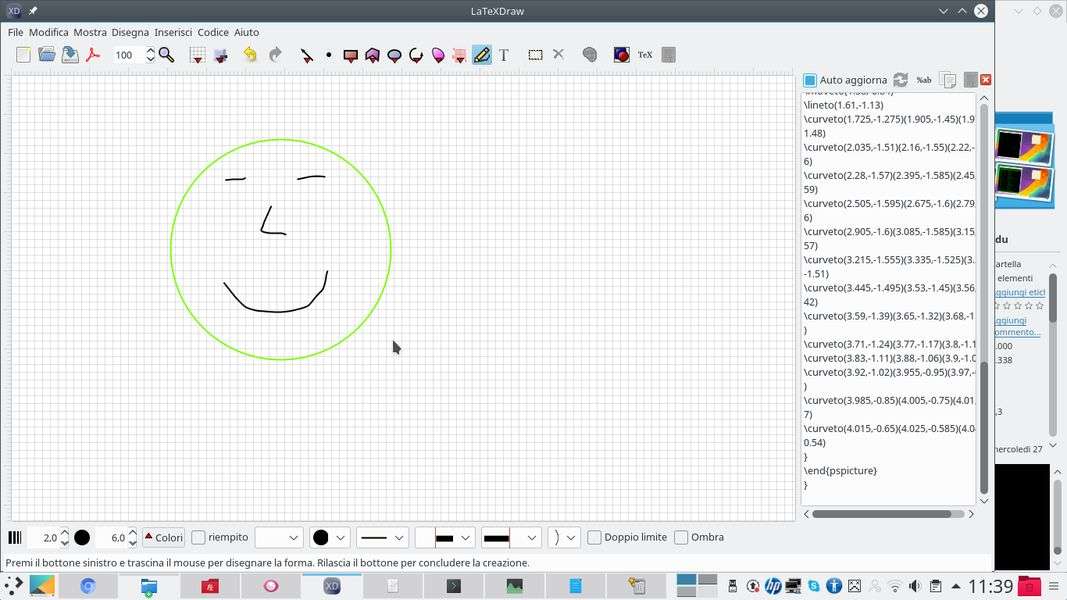
Task: Click the export to PDF icon
Action: click(93, 55)
